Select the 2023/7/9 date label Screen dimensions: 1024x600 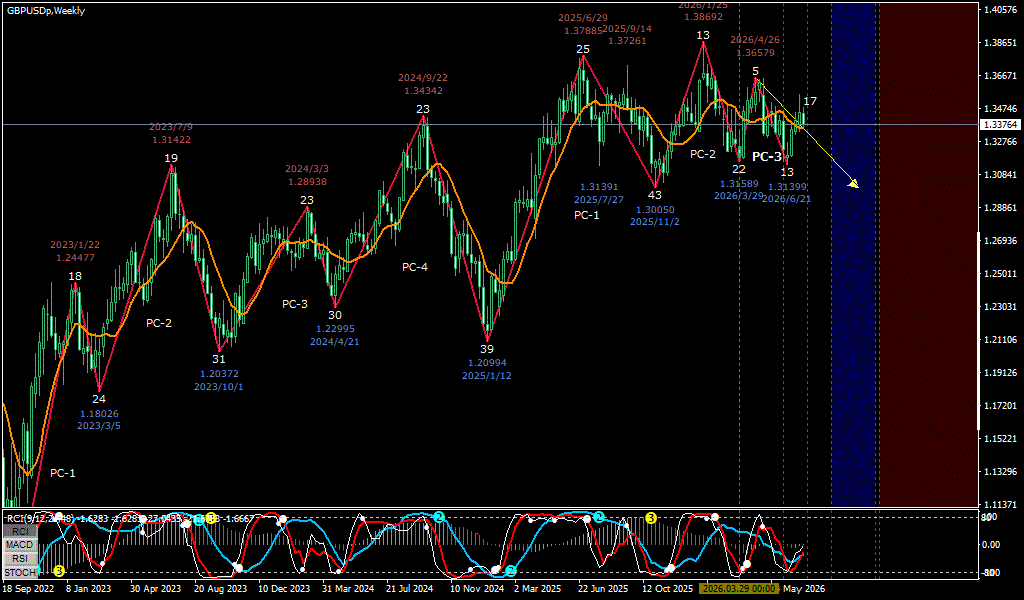pos(171,127)
